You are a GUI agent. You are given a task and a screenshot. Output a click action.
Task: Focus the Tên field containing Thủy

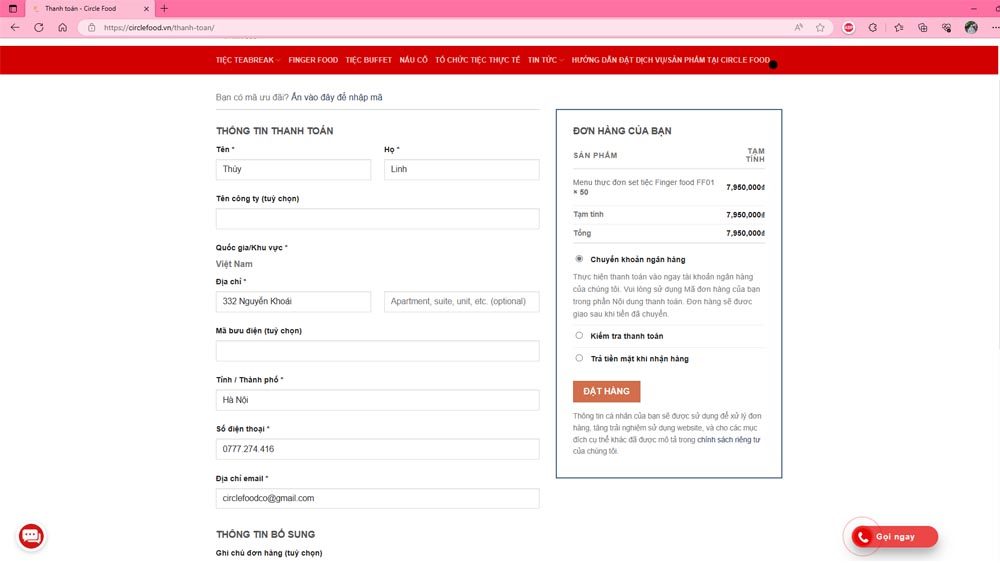point(293,170)
